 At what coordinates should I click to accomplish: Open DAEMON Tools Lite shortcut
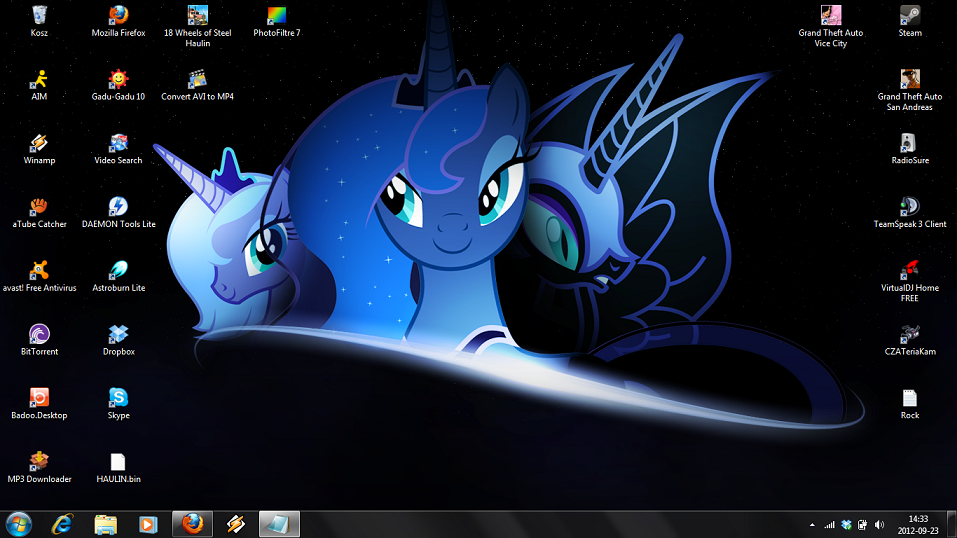click(118, 208)
